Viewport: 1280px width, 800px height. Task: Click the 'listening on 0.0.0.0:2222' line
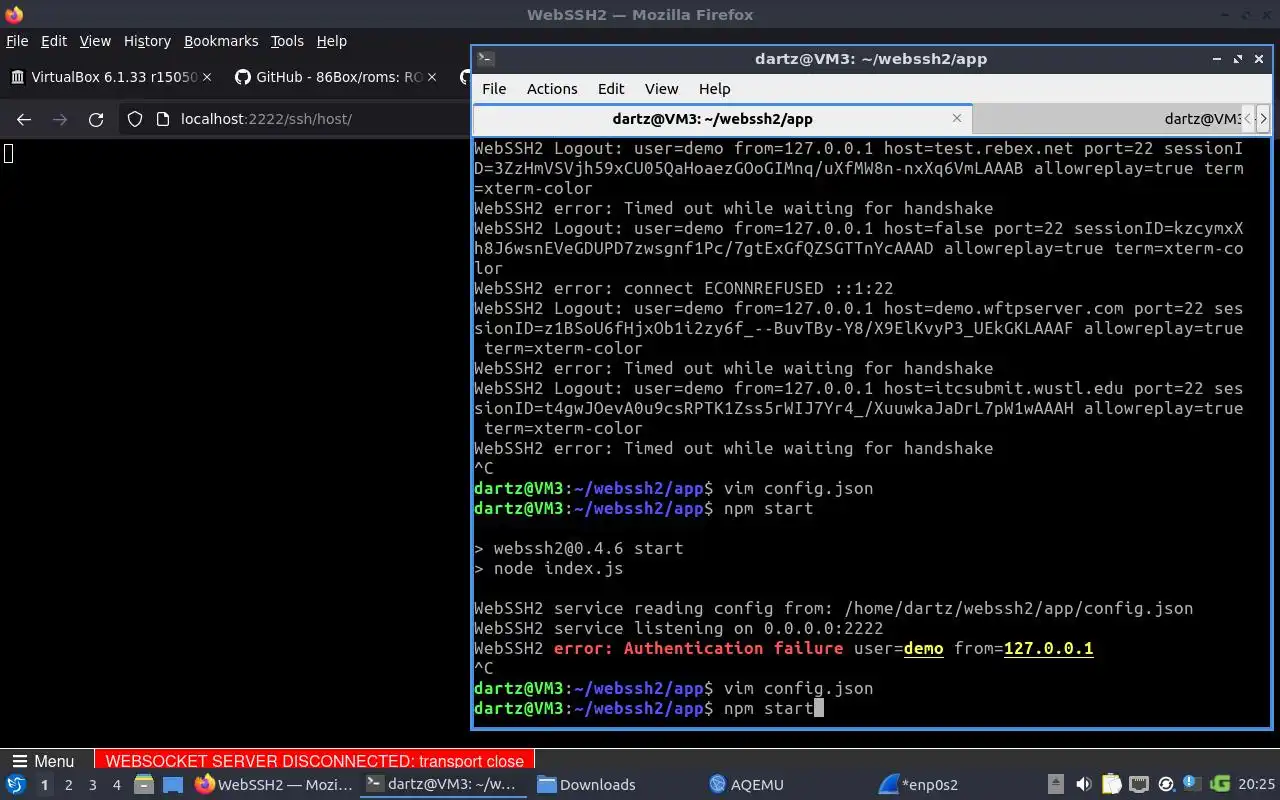tap(679, 628)
